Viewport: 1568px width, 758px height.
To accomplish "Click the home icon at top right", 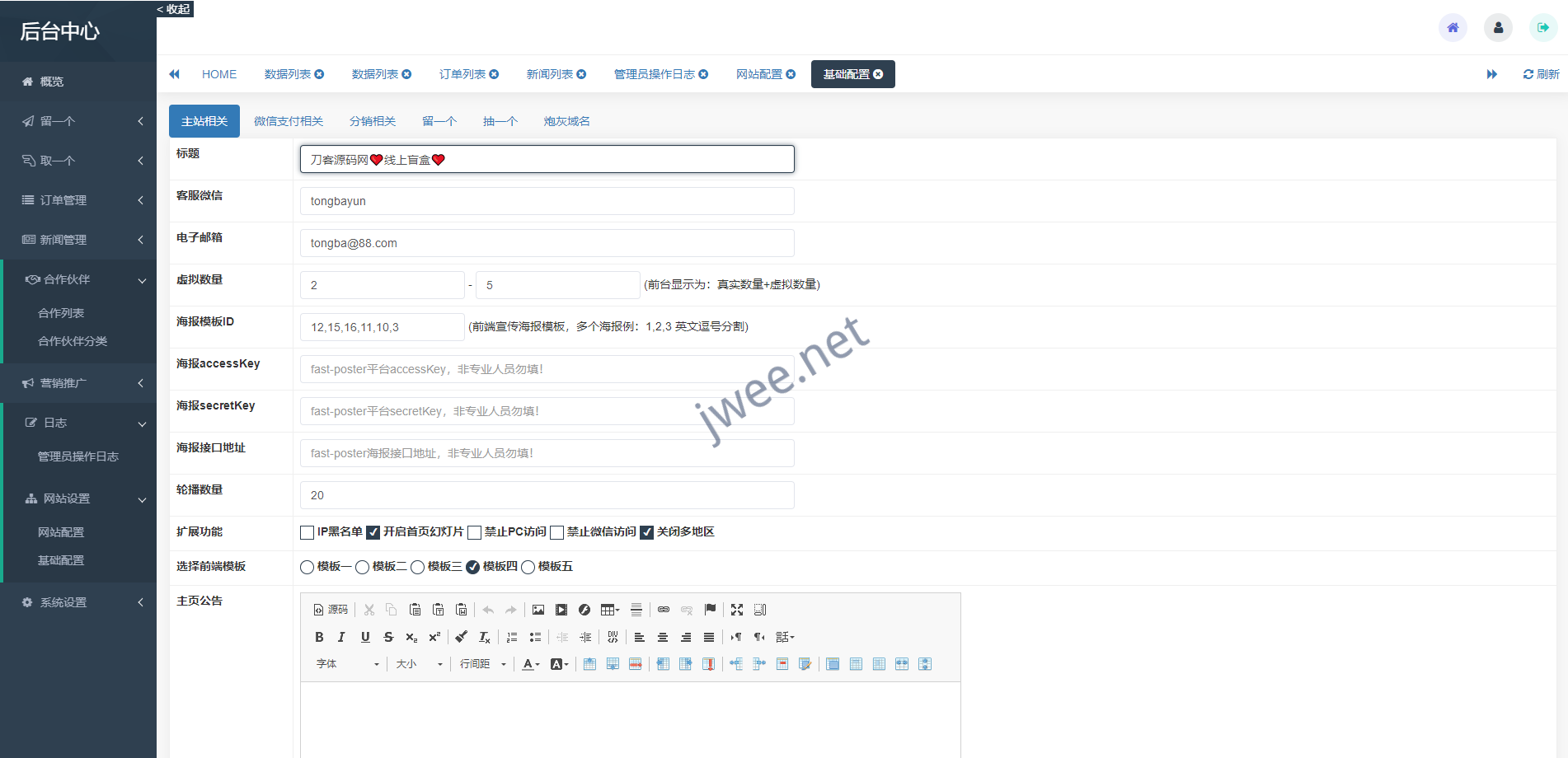I will click(x=1453, y=27).
